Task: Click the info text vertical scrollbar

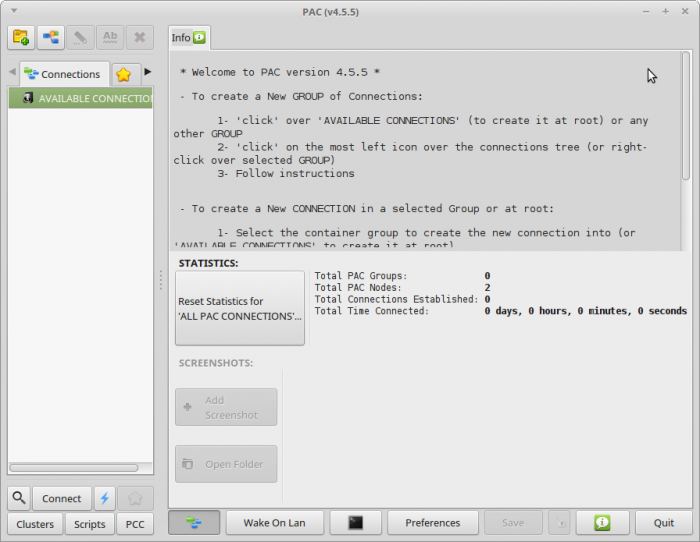Action: [686, 116]
